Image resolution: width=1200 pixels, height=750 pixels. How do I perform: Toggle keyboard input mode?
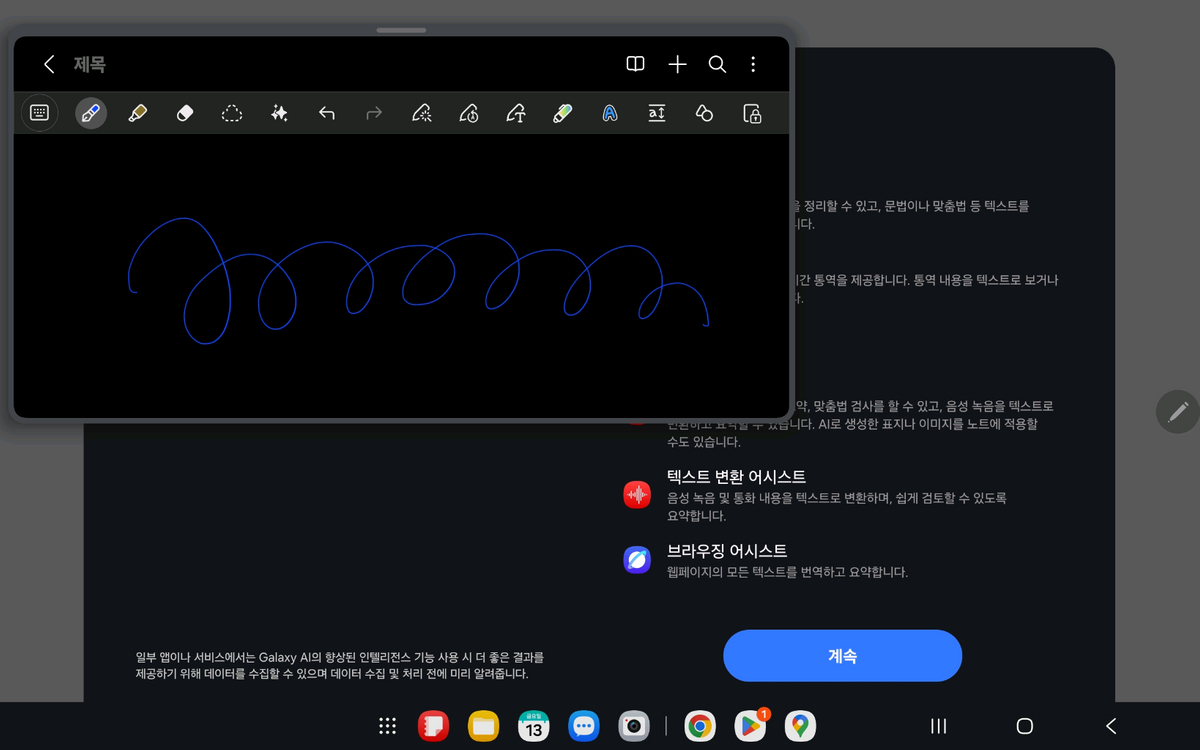39,113
